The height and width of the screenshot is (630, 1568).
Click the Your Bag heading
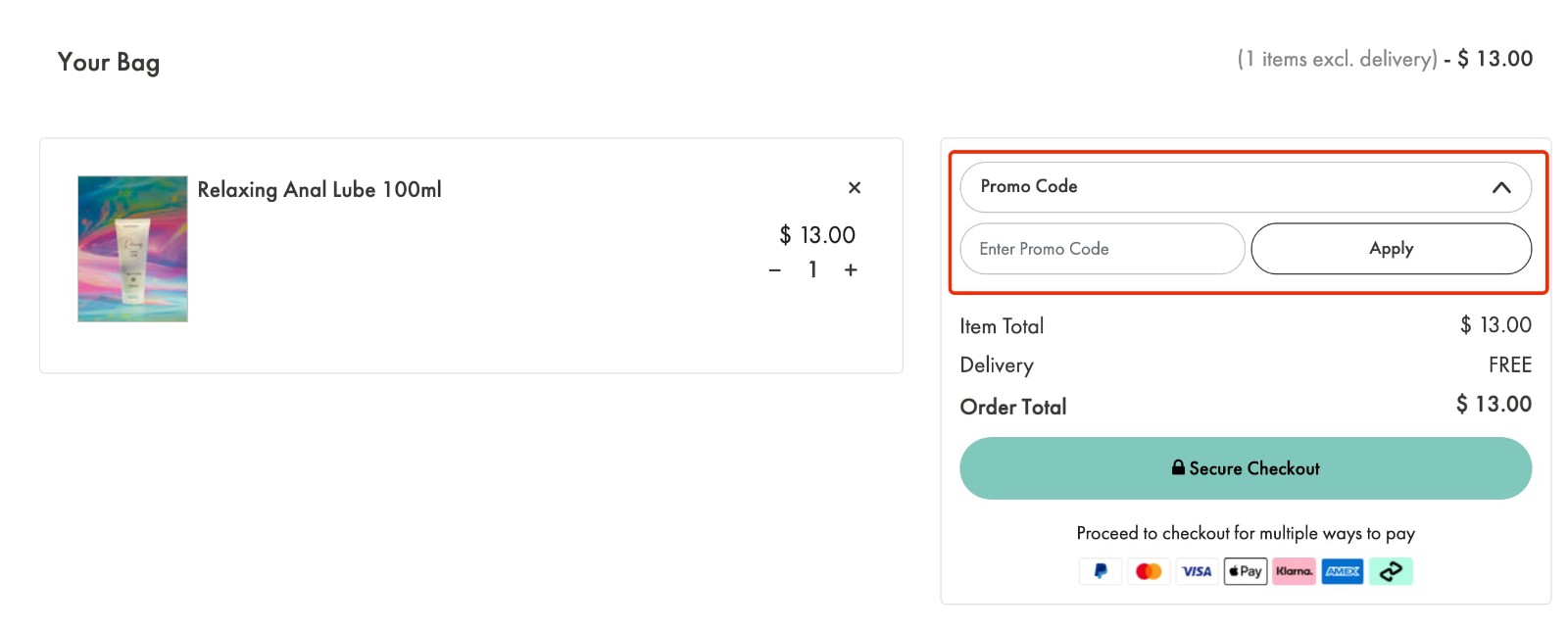click(x=109, y=62)
